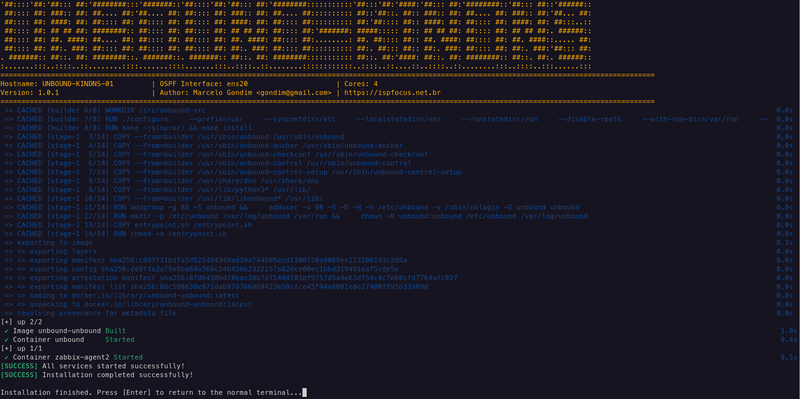Click 'Installation completed successfully!' message
This screenshot has width=800, height=399.
[118, 376]
